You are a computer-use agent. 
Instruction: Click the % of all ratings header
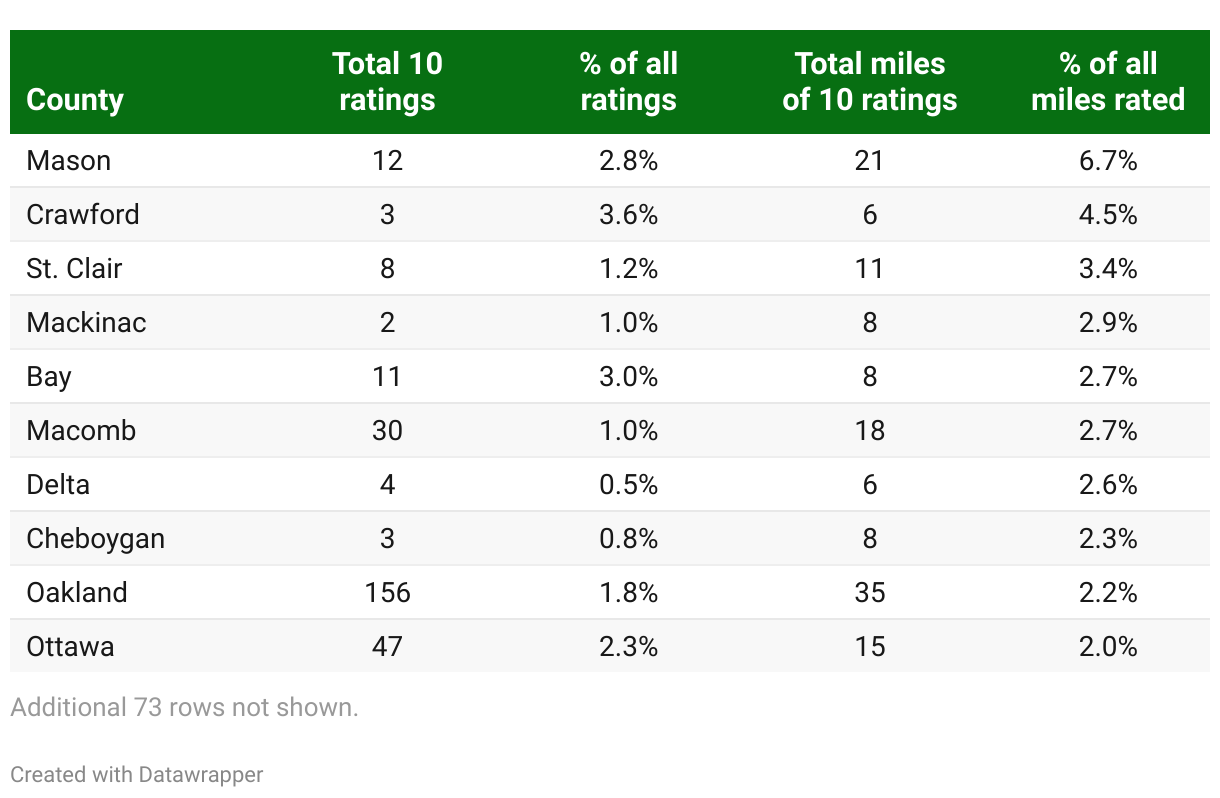click(628, 82)
